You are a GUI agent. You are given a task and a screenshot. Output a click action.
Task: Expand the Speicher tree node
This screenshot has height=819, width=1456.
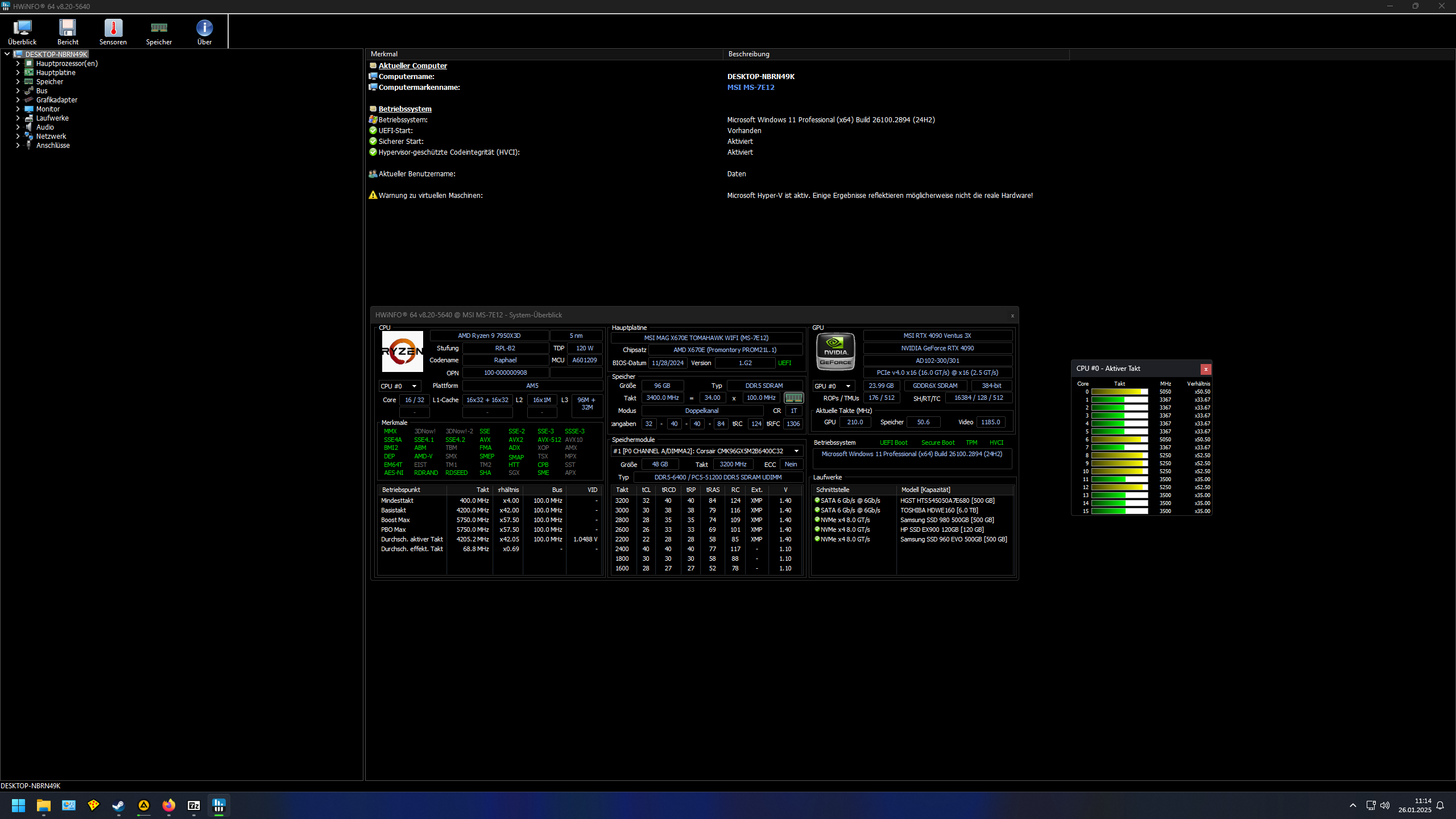coord(18,82)
